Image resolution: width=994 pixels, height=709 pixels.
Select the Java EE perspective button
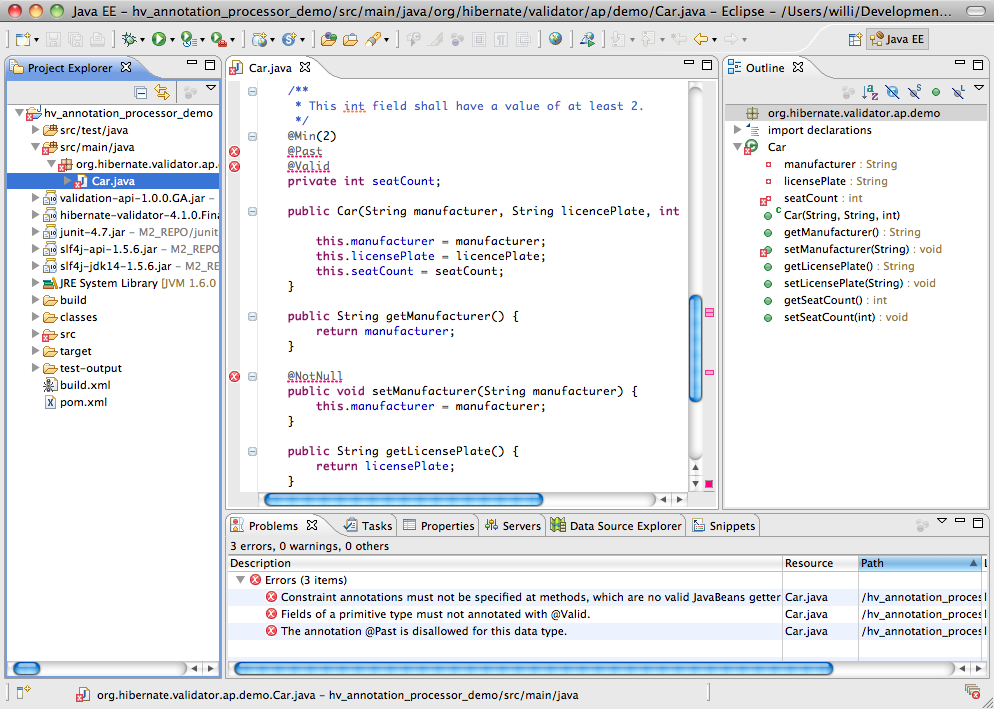[897, 39]
